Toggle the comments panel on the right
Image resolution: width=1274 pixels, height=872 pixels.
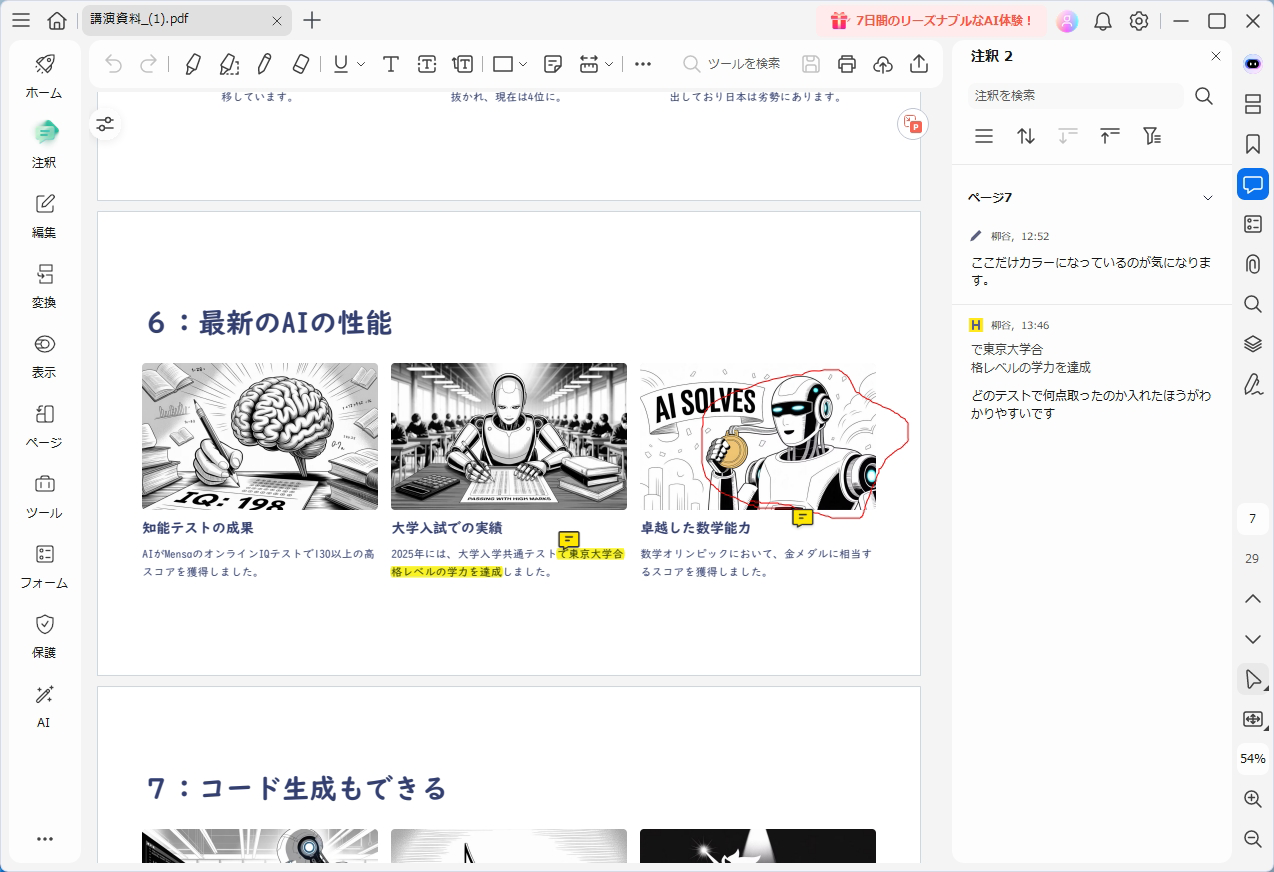pyautogui.click(x=1252, y=183)
